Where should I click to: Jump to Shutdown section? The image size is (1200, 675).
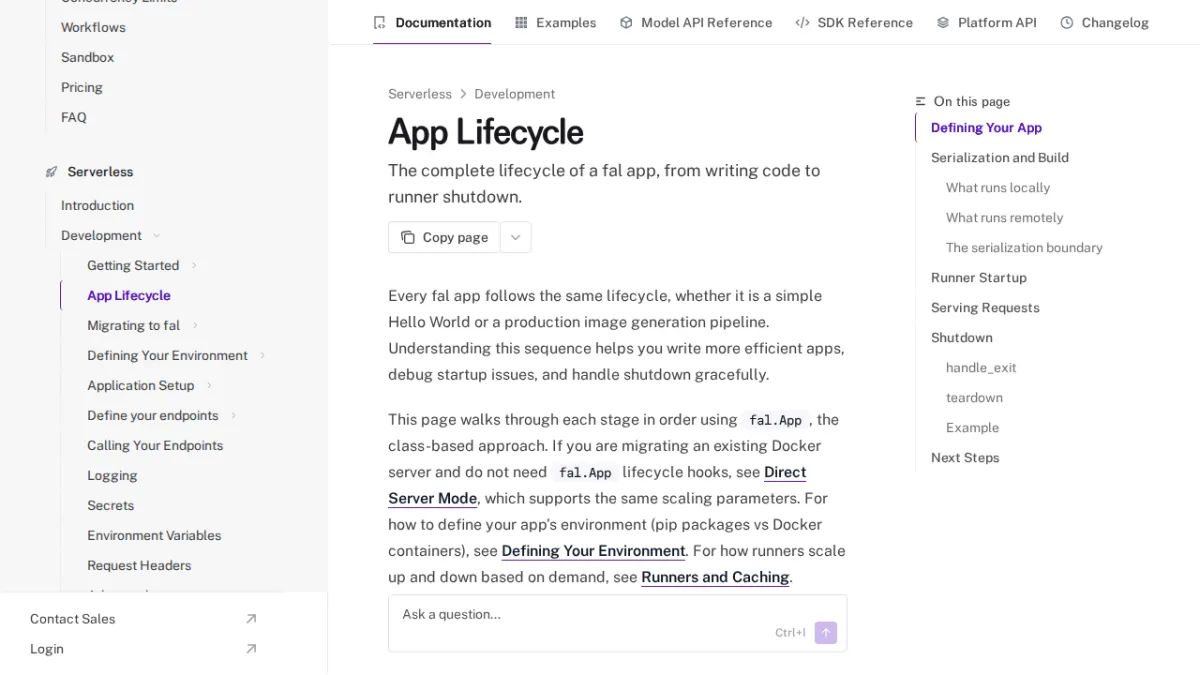(x=962, y=337)
